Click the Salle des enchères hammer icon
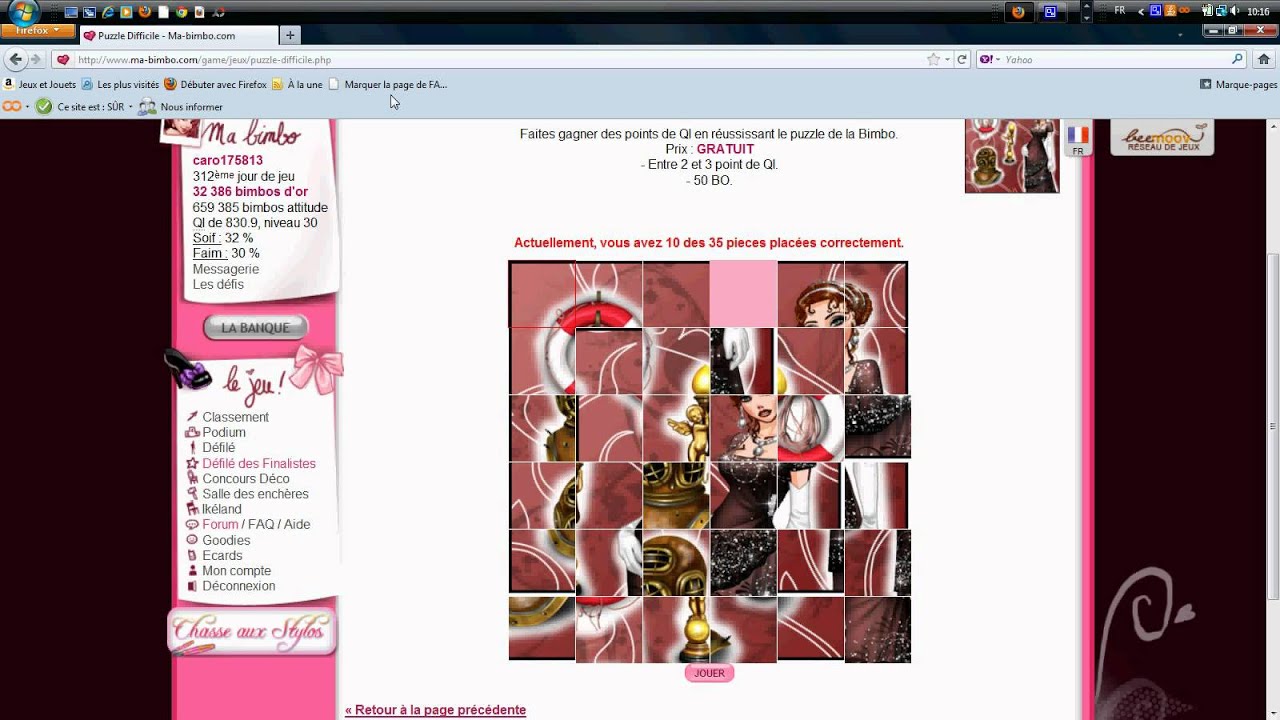 click(x=191, y=494)
